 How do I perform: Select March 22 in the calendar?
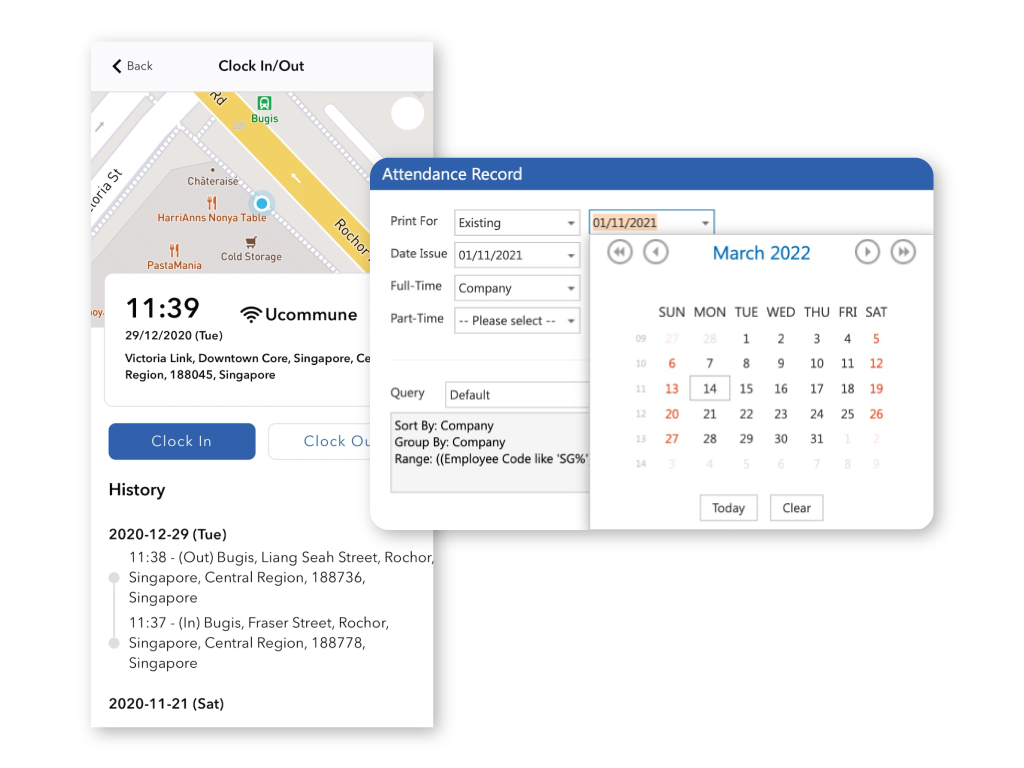click(x=746, y=414)
